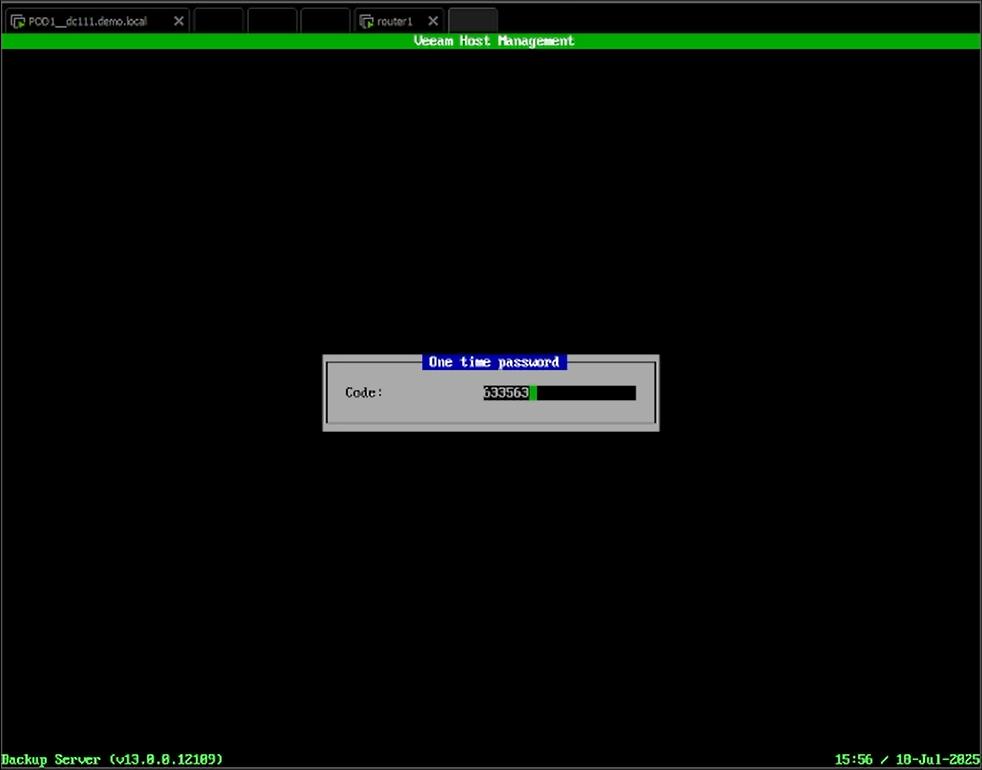Switch to the router1 console tab
Image resolution: width=982 pixels, height=770 pixels.
click(395, 21)
